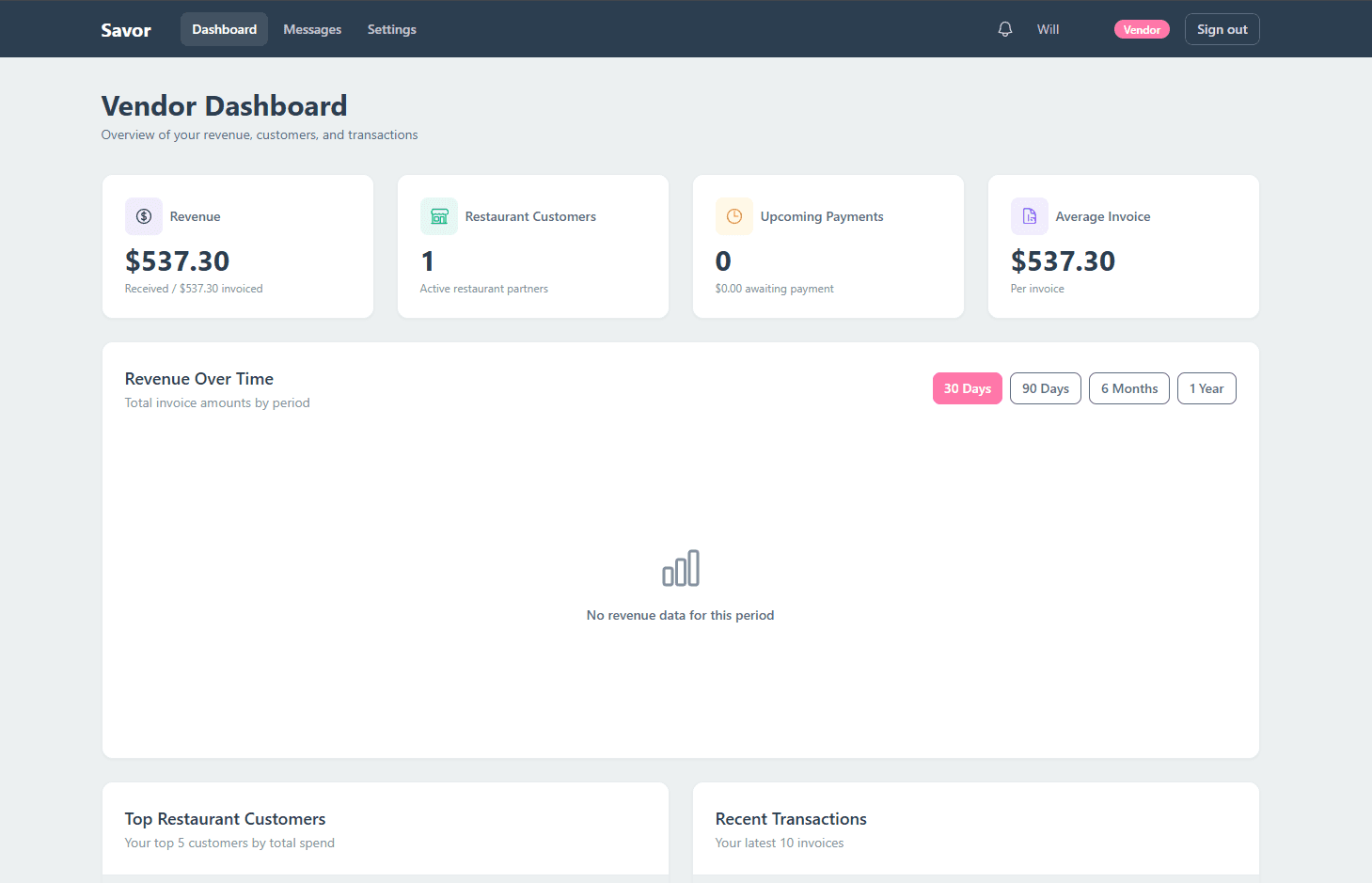1372x883 pixels.
Task: Click the dollar sign Revenue icon
Action: pos(143,216)
